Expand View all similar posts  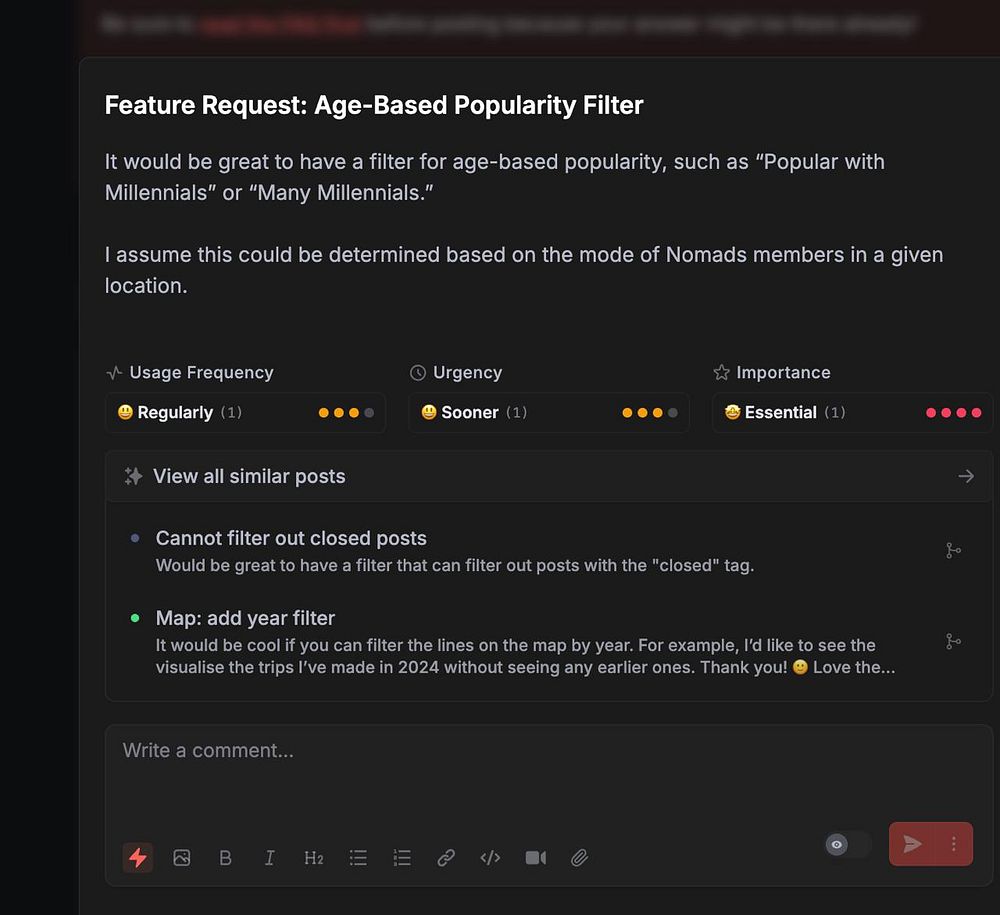click(x=548, y=476)
